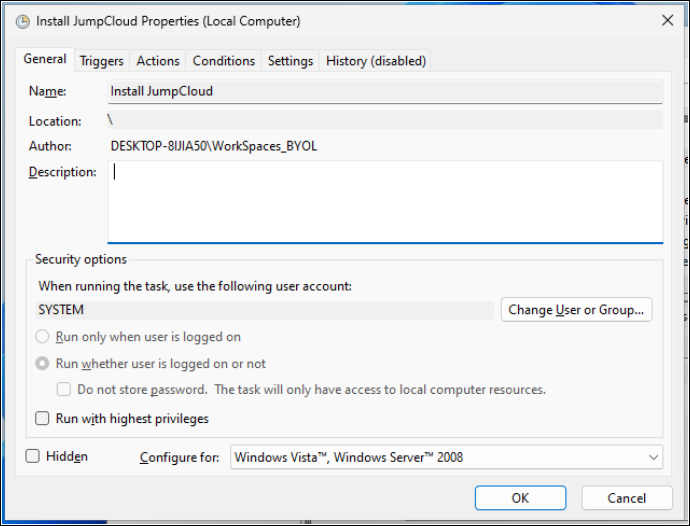The height and width of the screenshot is (526, 690).
Task: Enable Run with highest privileges
Action: pos(42,419)
